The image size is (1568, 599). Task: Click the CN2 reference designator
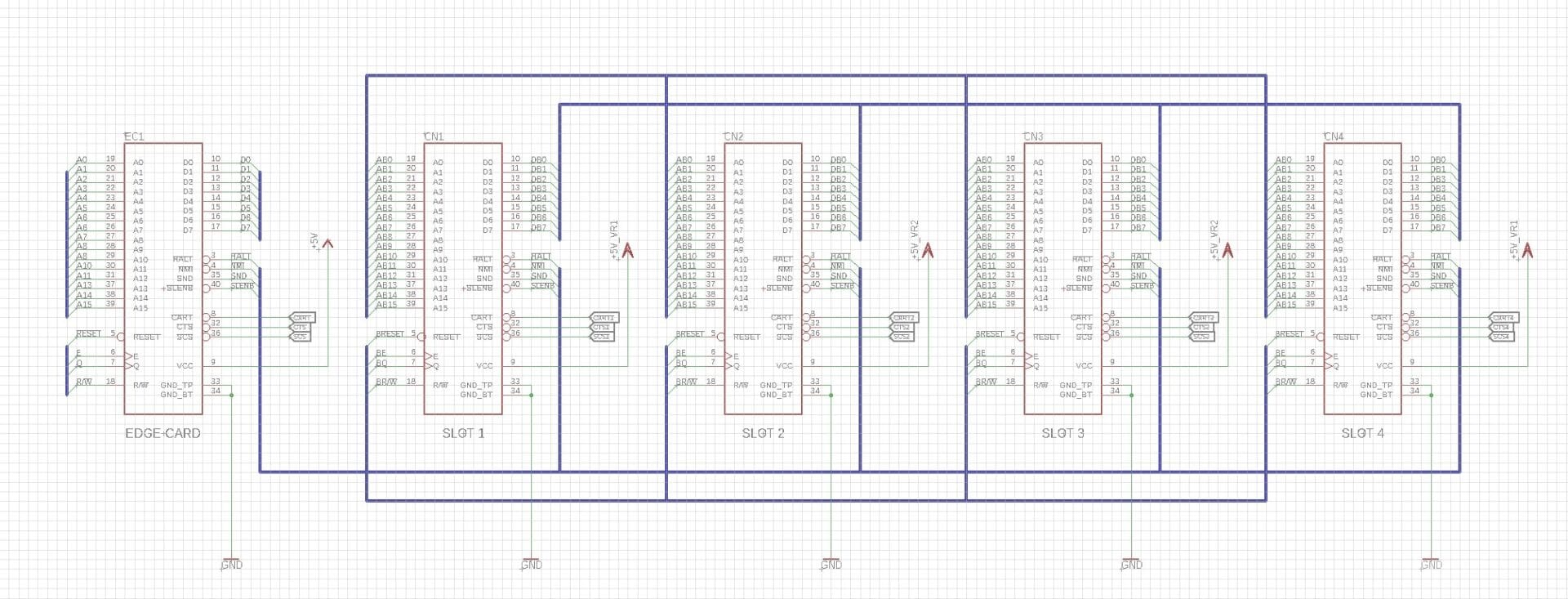tap(733, 136)
